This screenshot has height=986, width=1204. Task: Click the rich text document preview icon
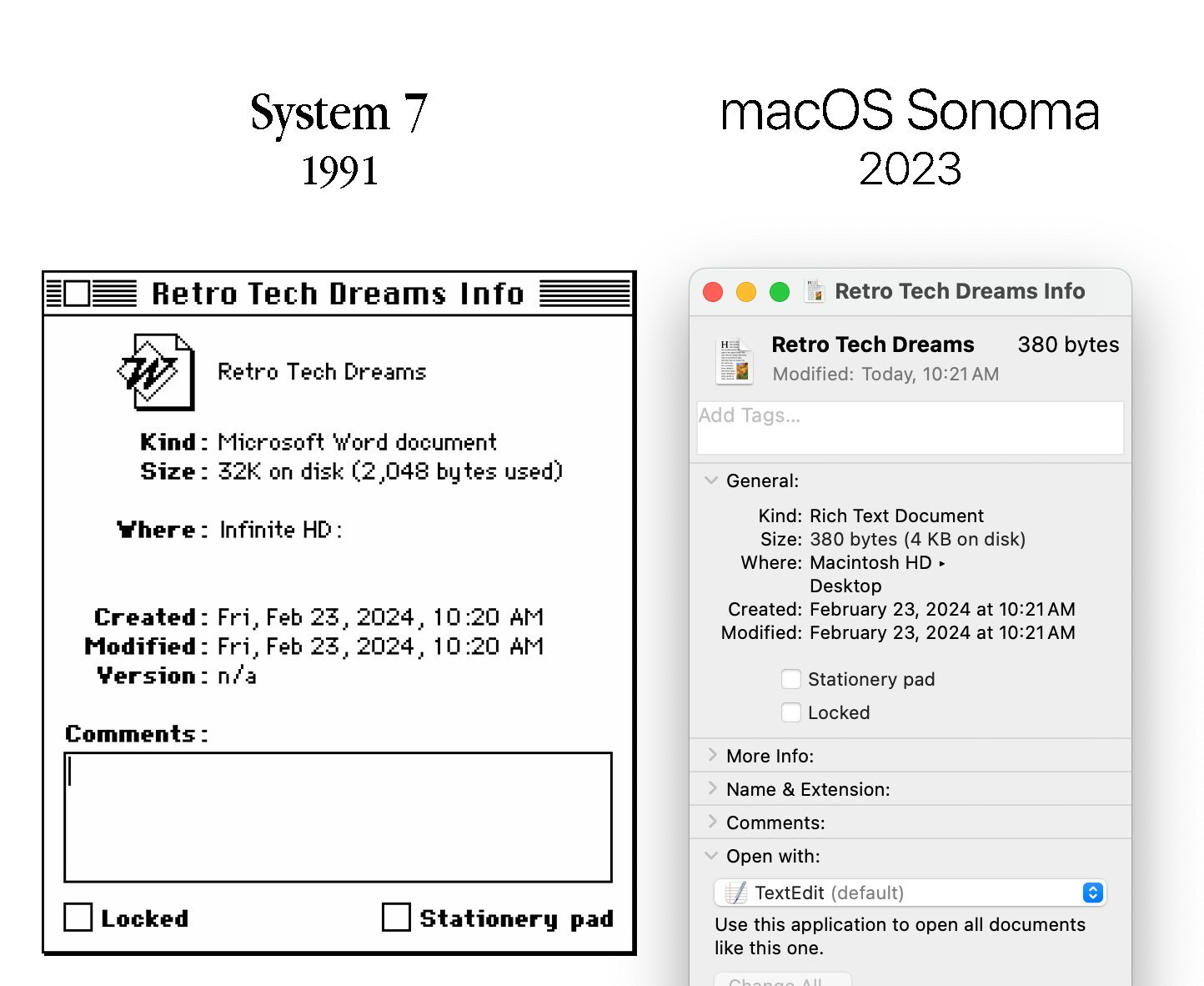point(735,360)
